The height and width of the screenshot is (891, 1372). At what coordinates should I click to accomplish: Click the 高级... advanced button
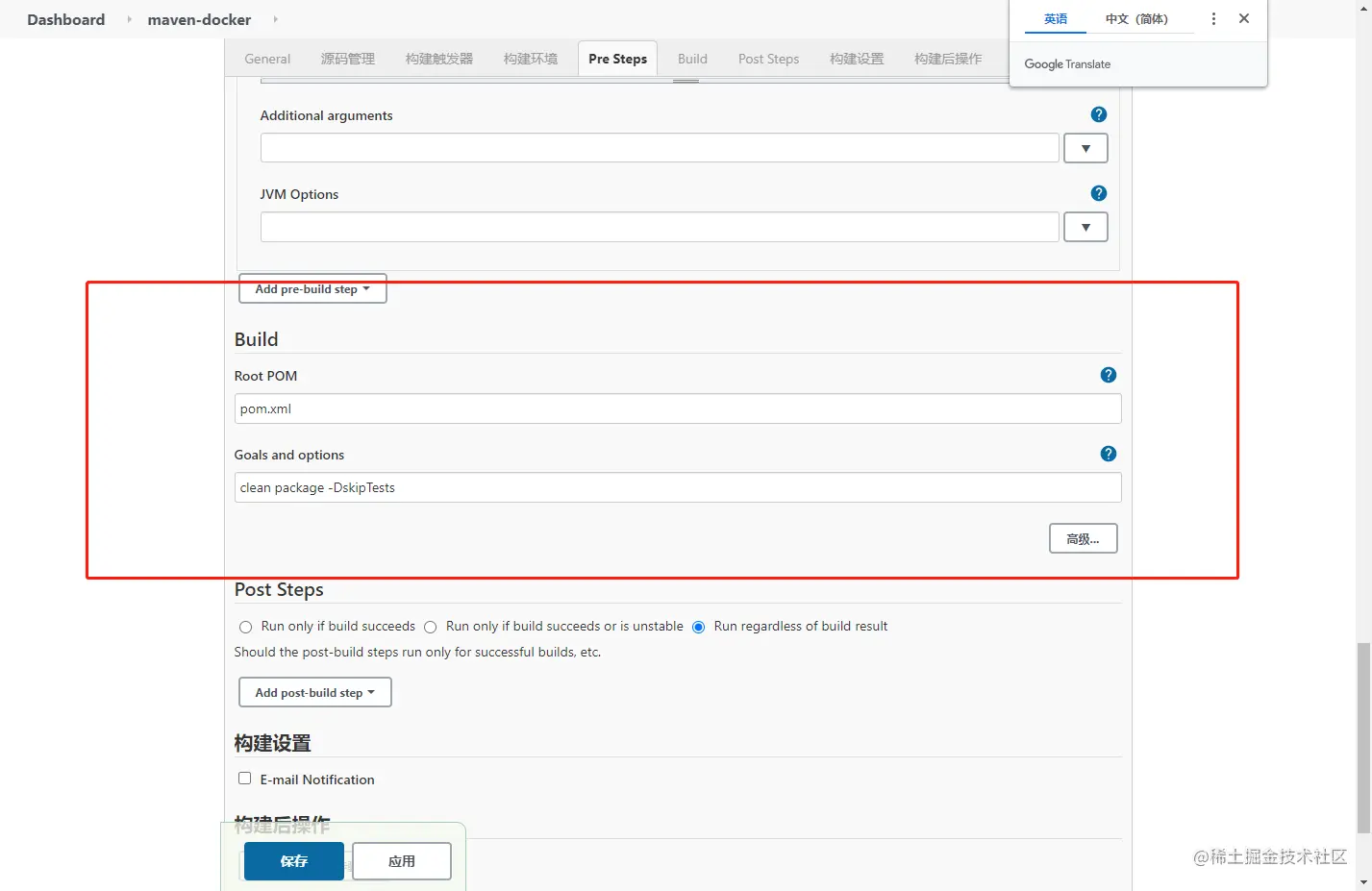[1083, 538]
